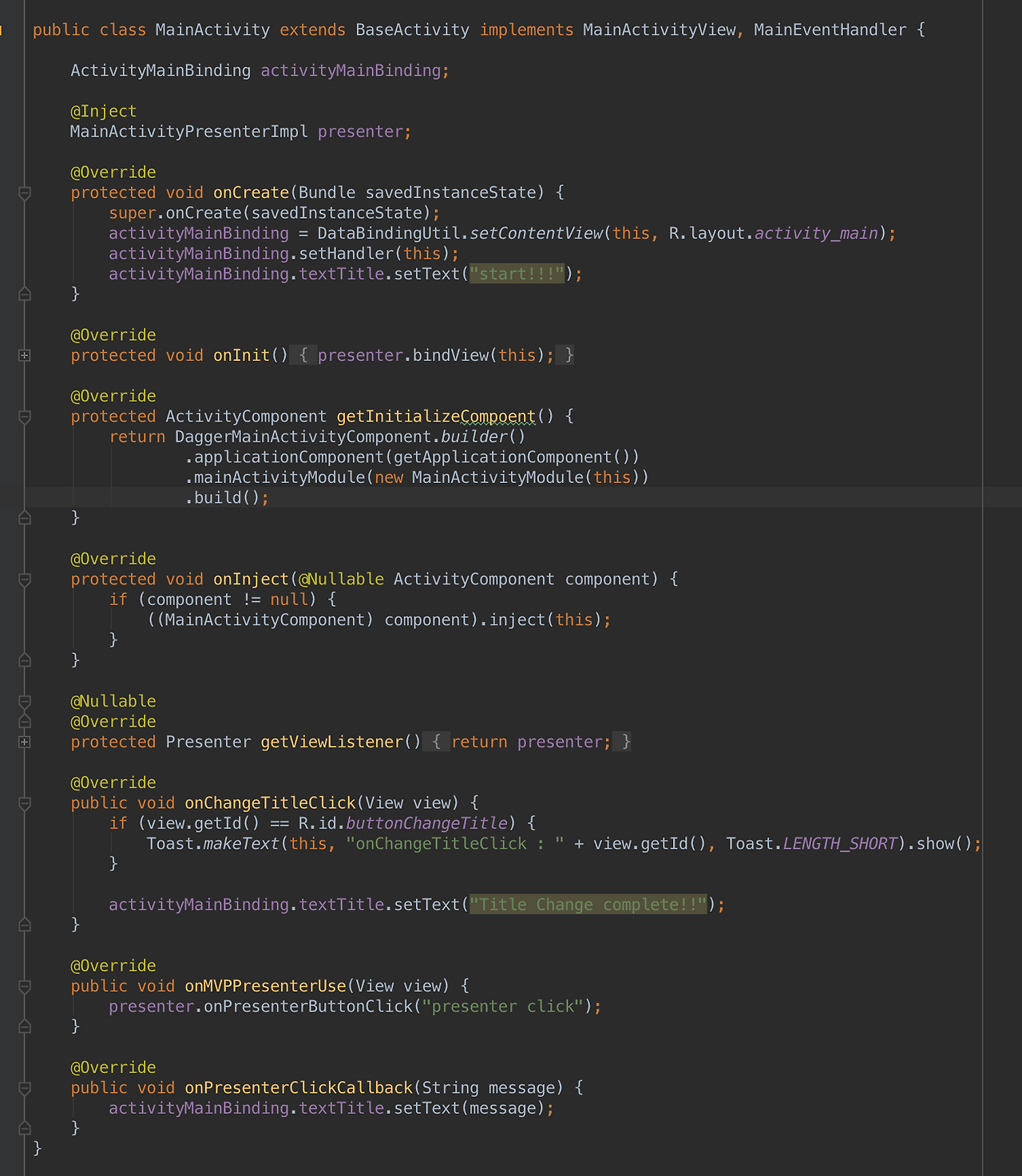Click the fold-end marker closing getInitializeCompoent
The height and width of the screenshot is (1176, 1022).
coord(25,517)
